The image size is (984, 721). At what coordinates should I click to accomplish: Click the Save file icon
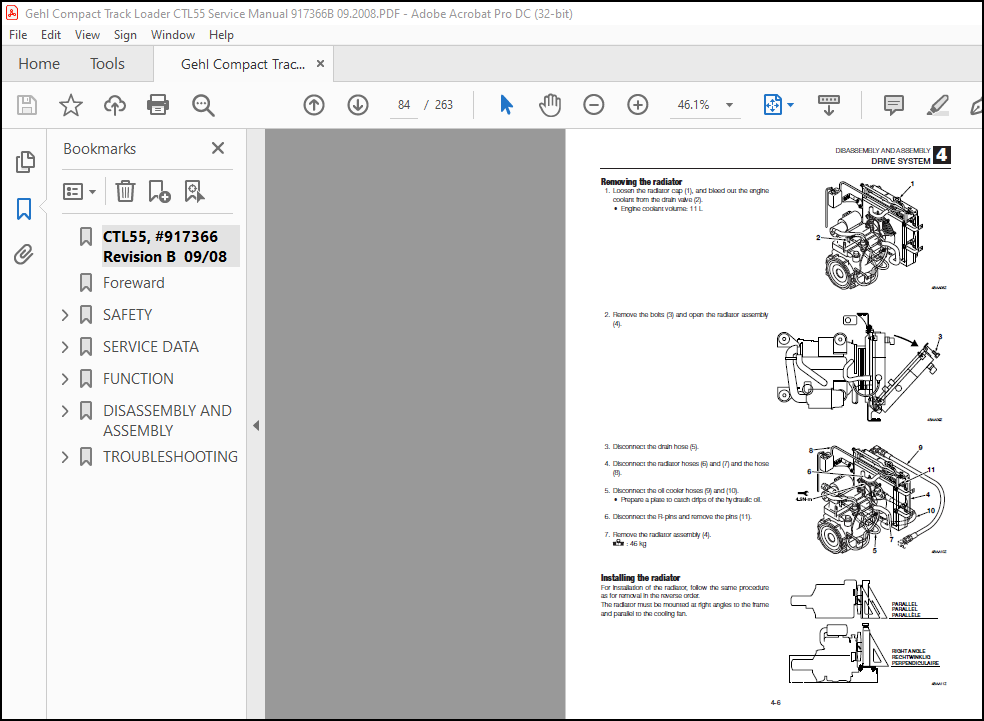coord(26,105)
